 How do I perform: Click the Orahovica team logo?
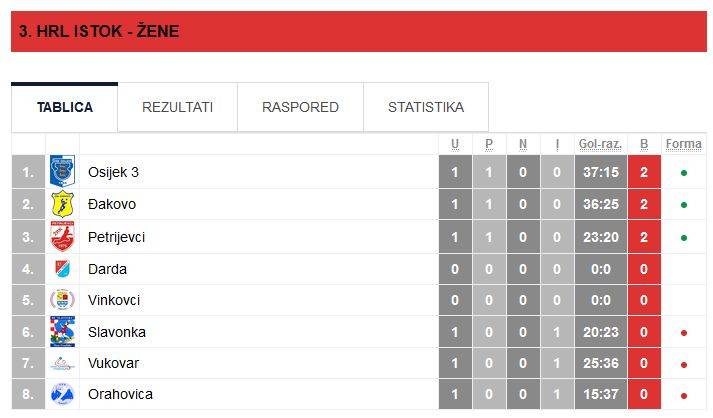pyautogui.click(x=62, y=395)
